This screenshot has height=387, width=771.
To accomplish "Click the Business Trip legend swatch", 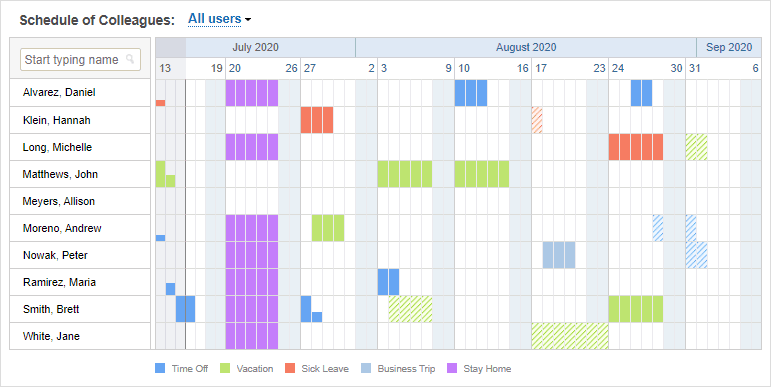I will [x=366, y=368].
